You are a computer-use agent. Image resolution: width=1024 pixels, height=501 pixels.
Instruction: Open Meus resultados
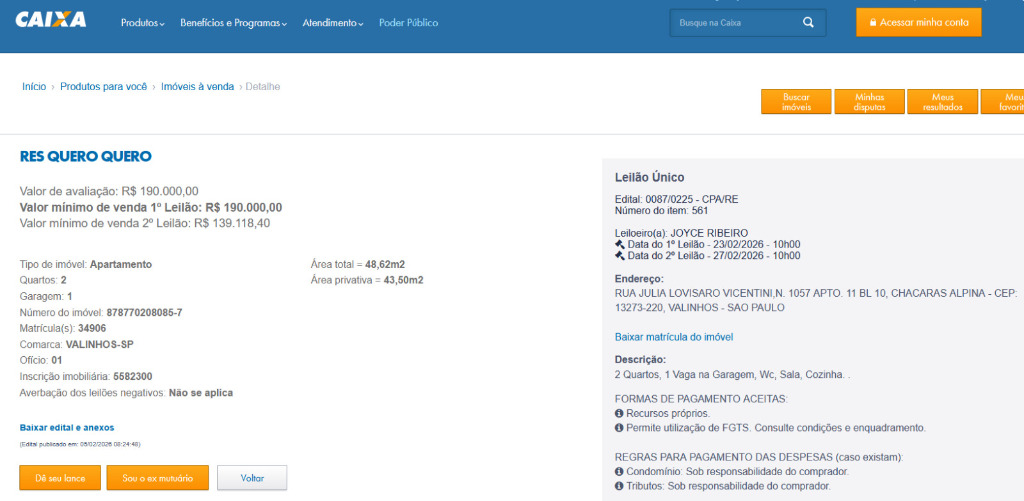click(x=942, y=102)
